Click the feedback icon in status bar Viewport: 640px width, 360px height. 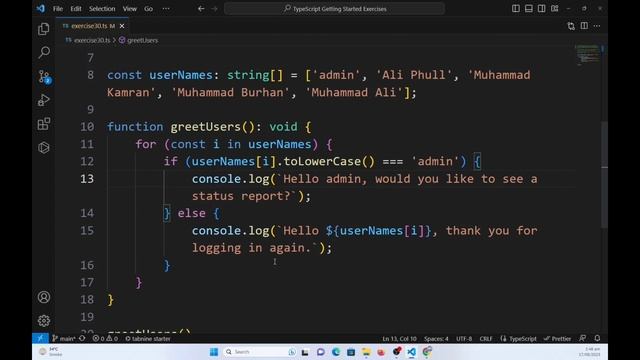(x=583, y=338)
